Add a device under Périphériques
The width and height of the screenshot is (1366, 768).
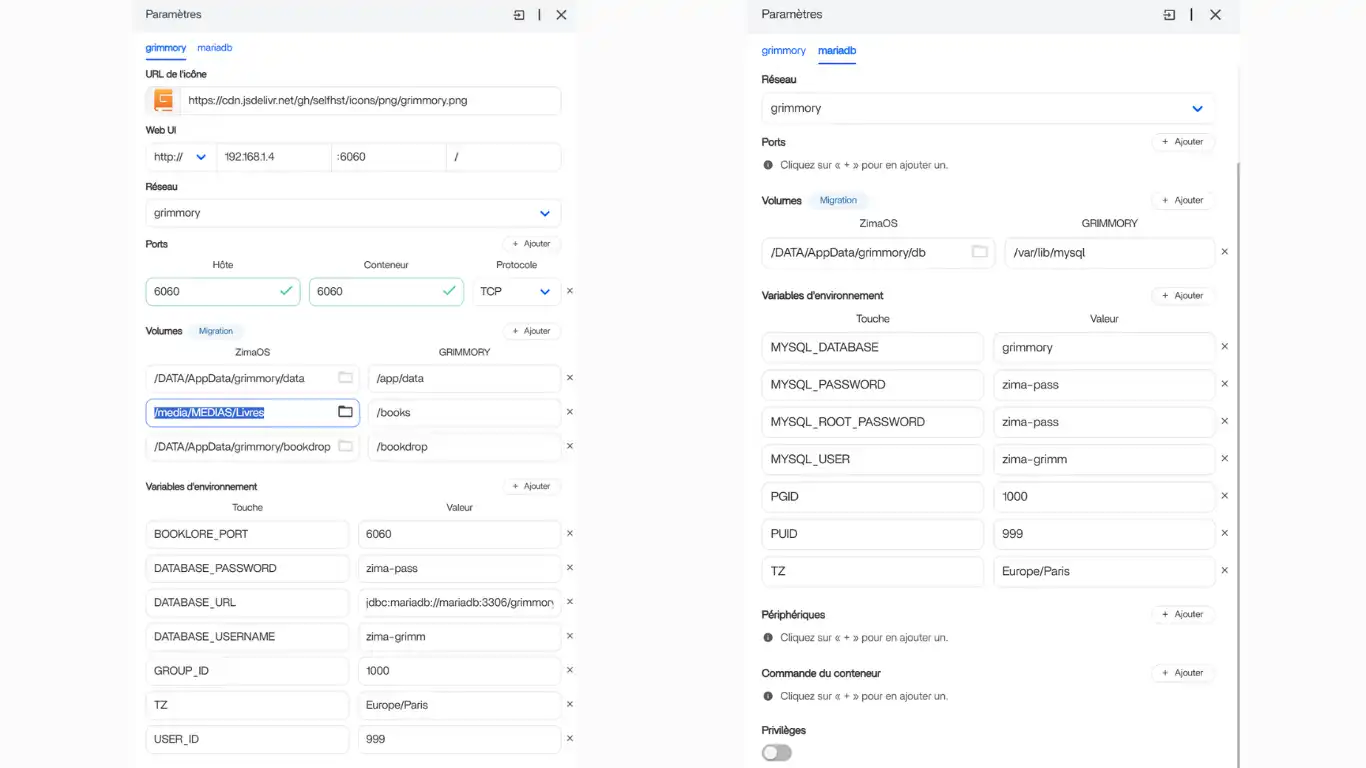(x=1183, y=614)
